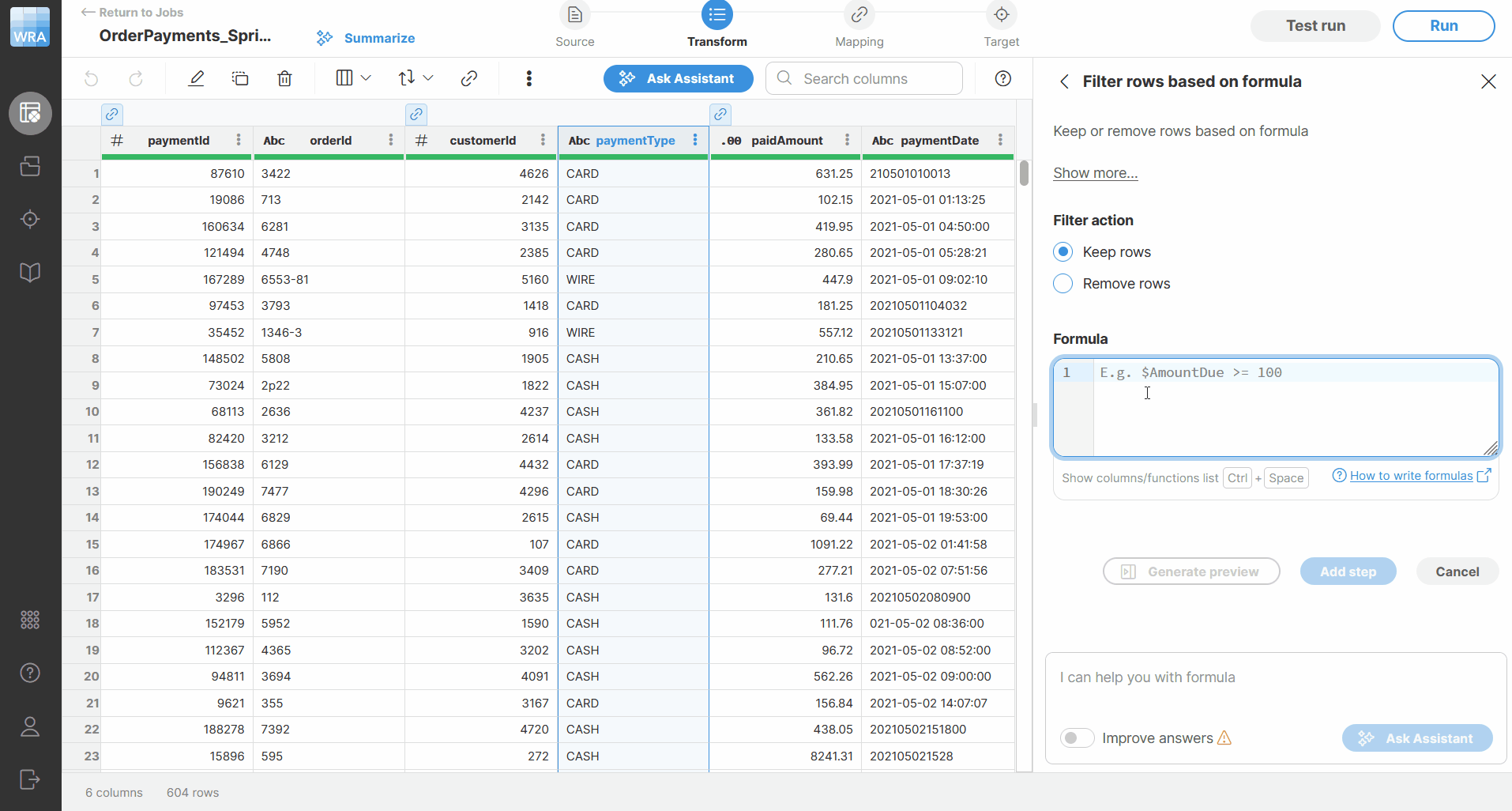Open How to write formulas link
The height and width of the screenshot is (811, 1512).
pyautogui.click(x=1411, y=476)
